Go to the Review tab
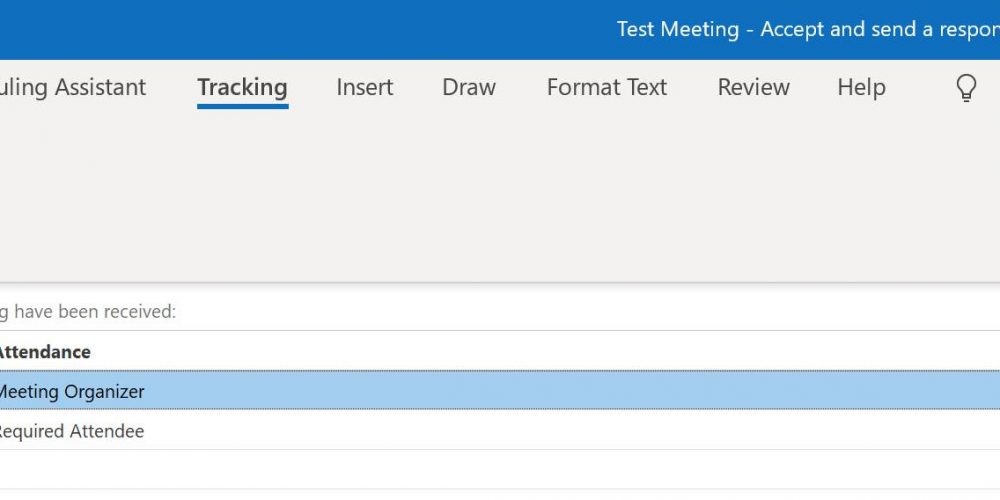This screenshot has height=500, width=1000. pyautogui.click(x=753, y=87)
